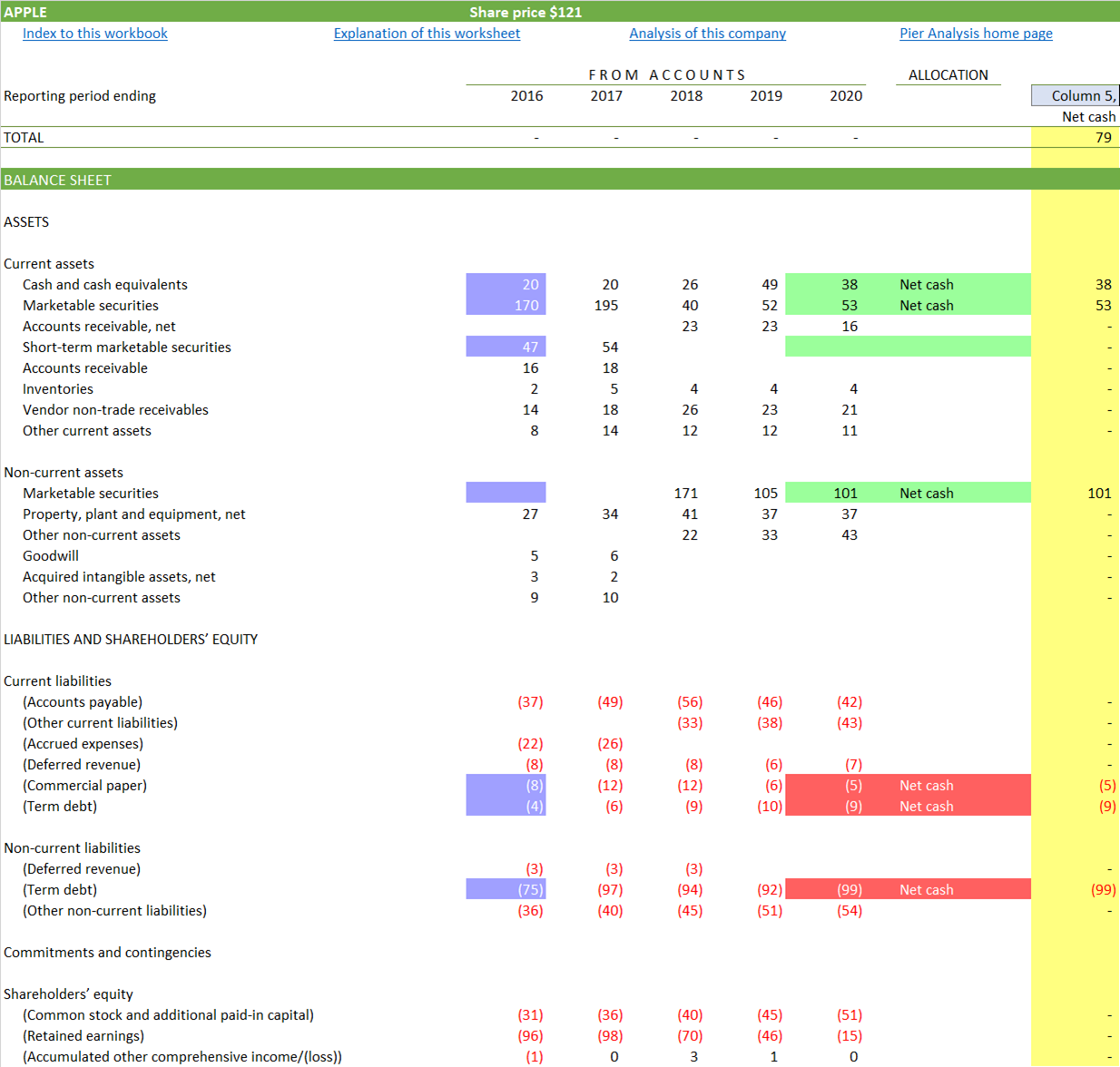
Task: Select the 2017 Goodwill value 6
Action: (614, 556)
